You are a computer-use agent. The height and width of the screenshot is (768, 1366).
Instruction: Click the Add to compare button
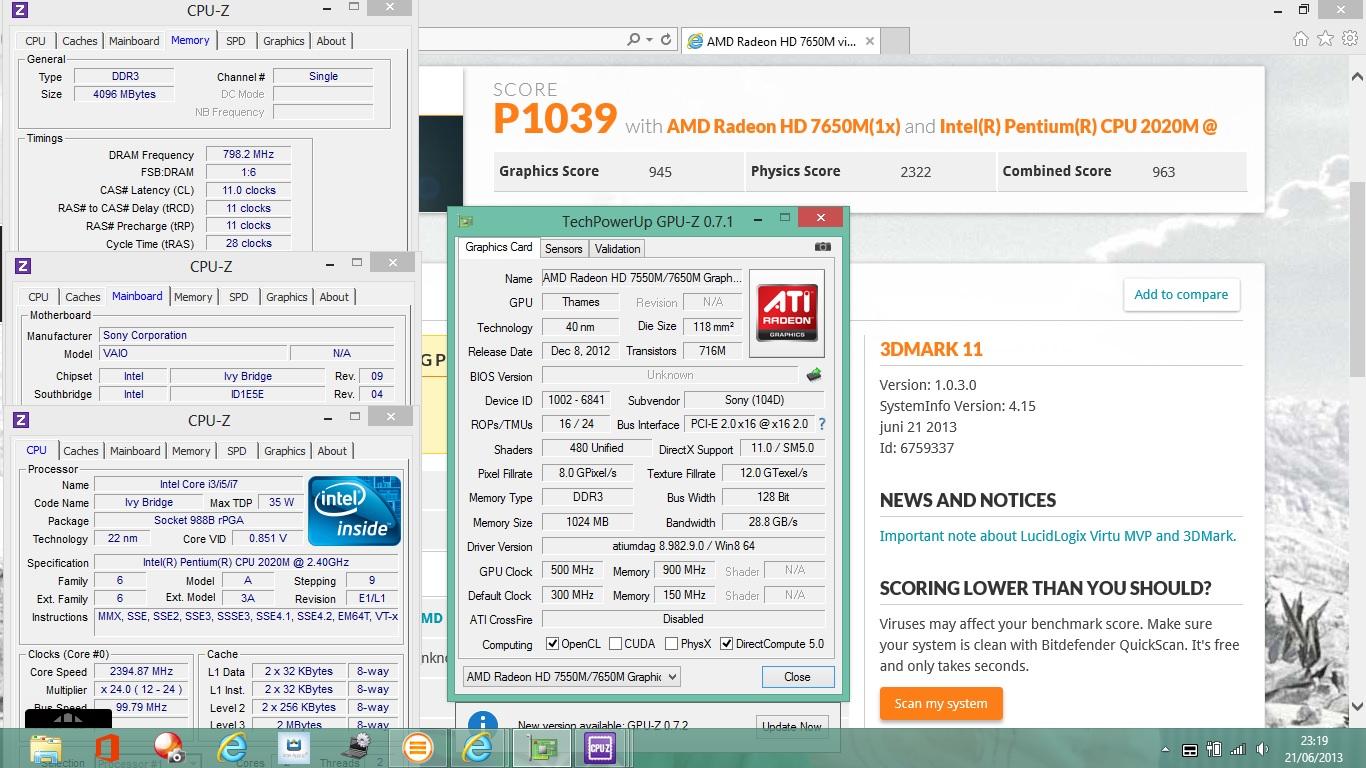coord(1181,295)
